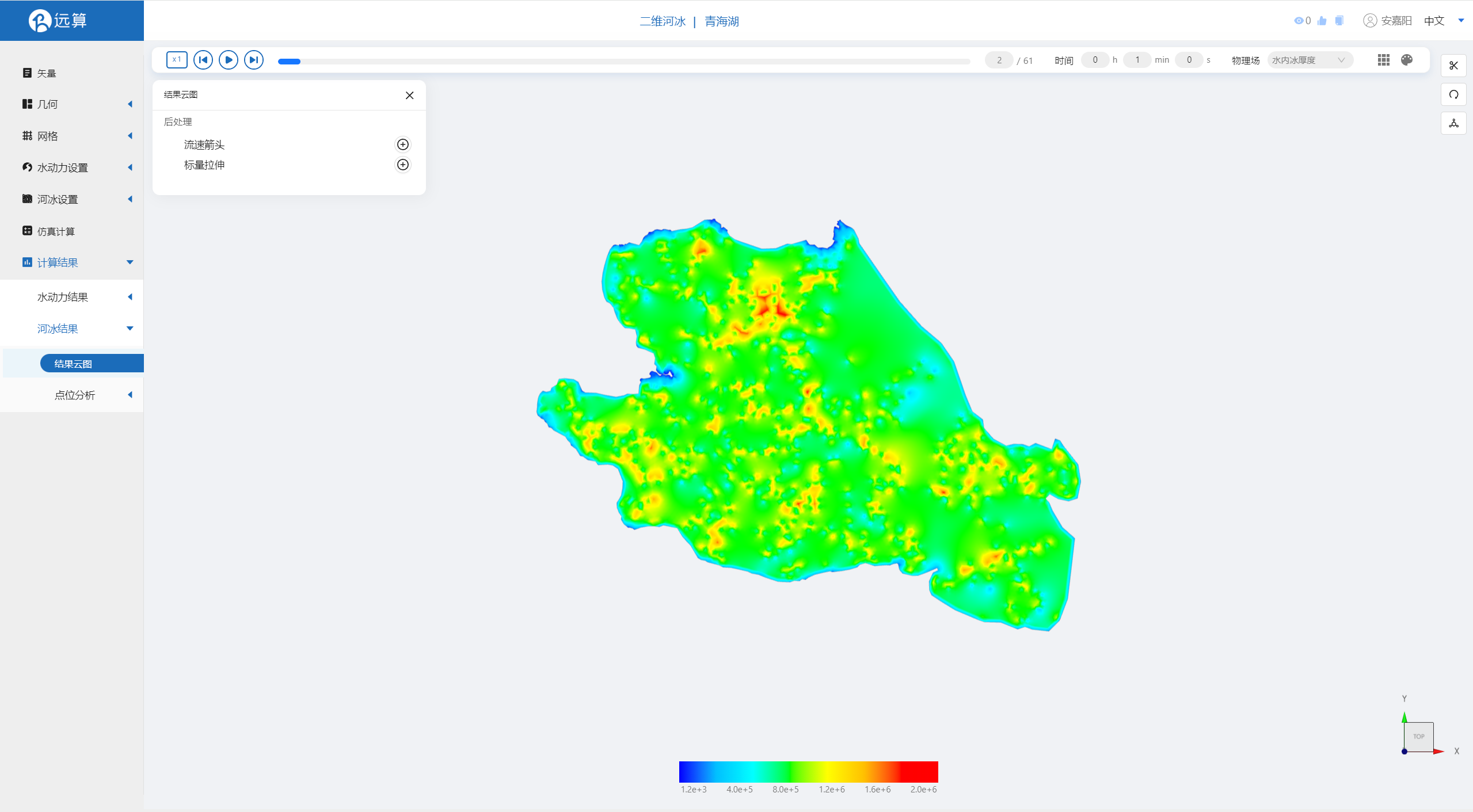
Task: Click the 标量拉伸 label
Action: coord(204,165)
